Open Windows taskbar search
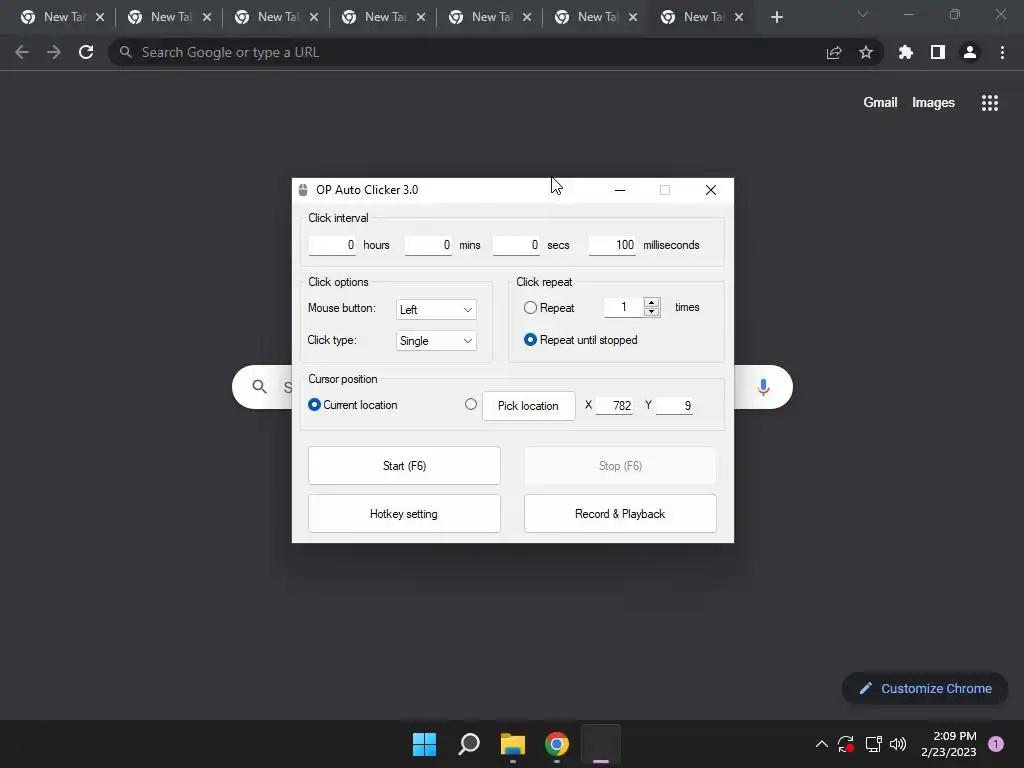Image resolution: width=1024 pixels, height=768 pixels. 469,744
